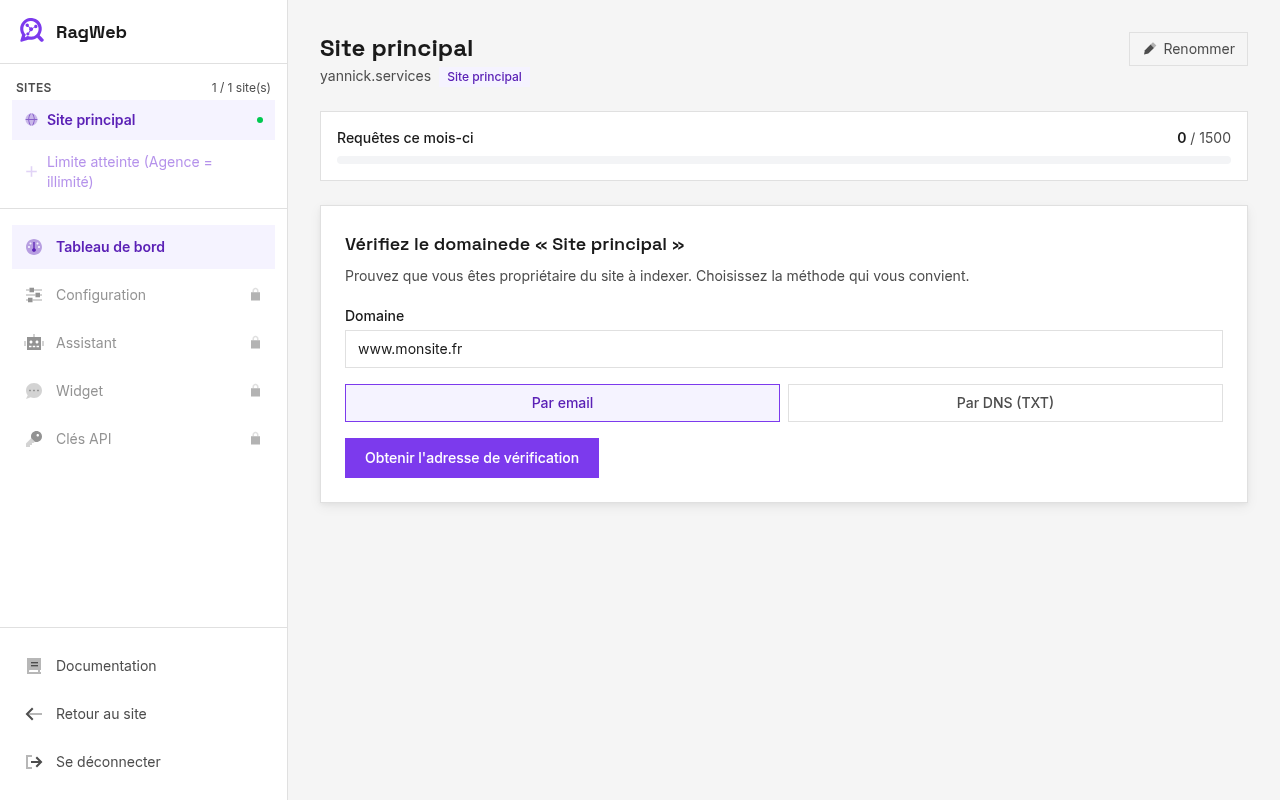1280x800 pixels.
Task: Click the Retour au site arrow icon
Action: click(x=34, y=714)
